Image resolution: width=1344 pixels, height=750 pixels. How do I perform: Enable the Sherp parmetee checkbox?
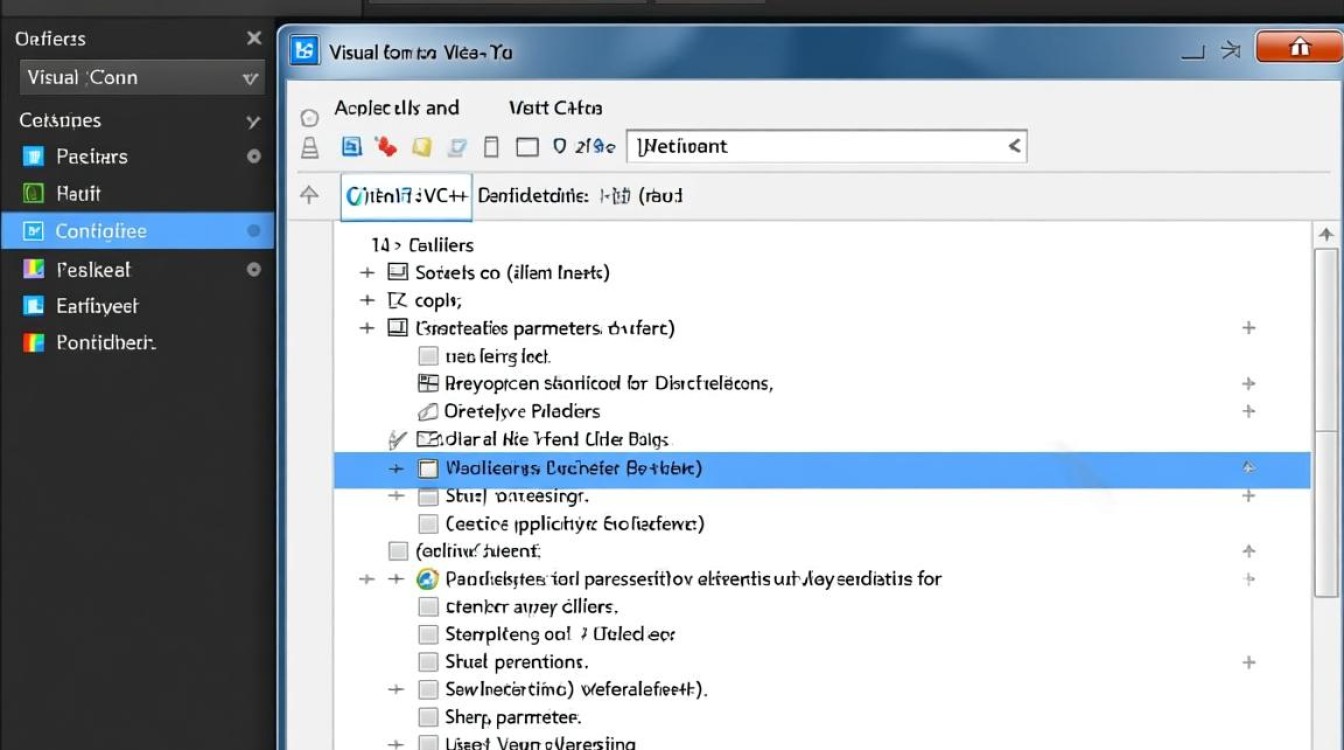pos(428,717)
